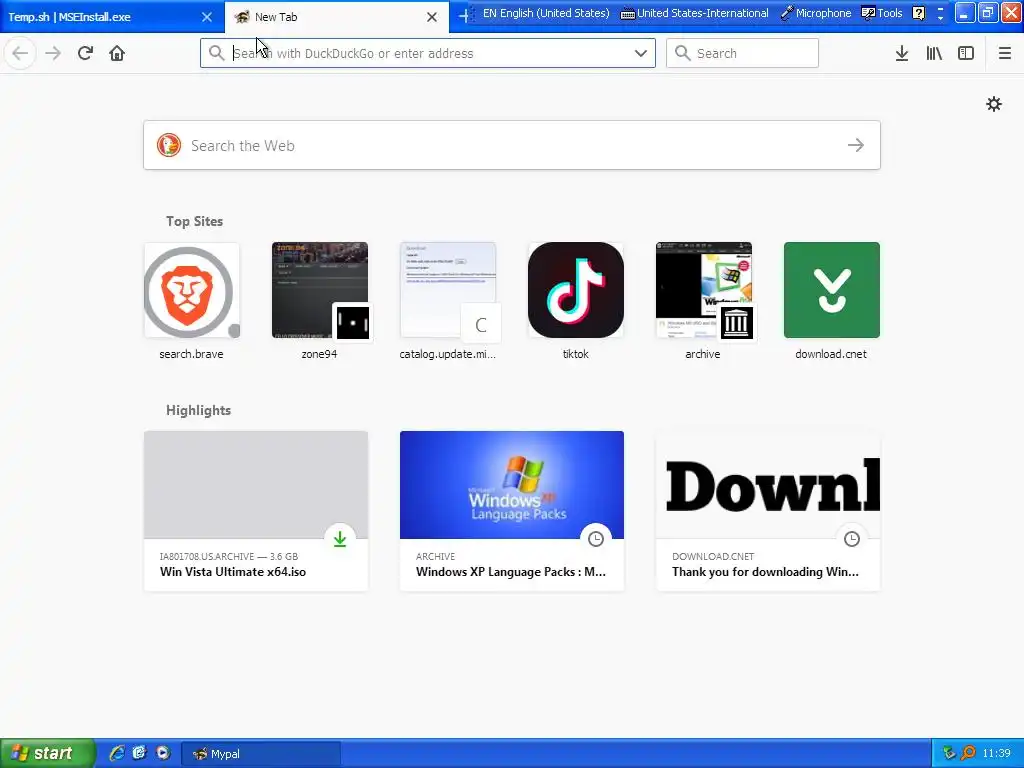Open language bar Help icon
The height and width of the screenshot is (768, 1024).
(x=919, y=13)
